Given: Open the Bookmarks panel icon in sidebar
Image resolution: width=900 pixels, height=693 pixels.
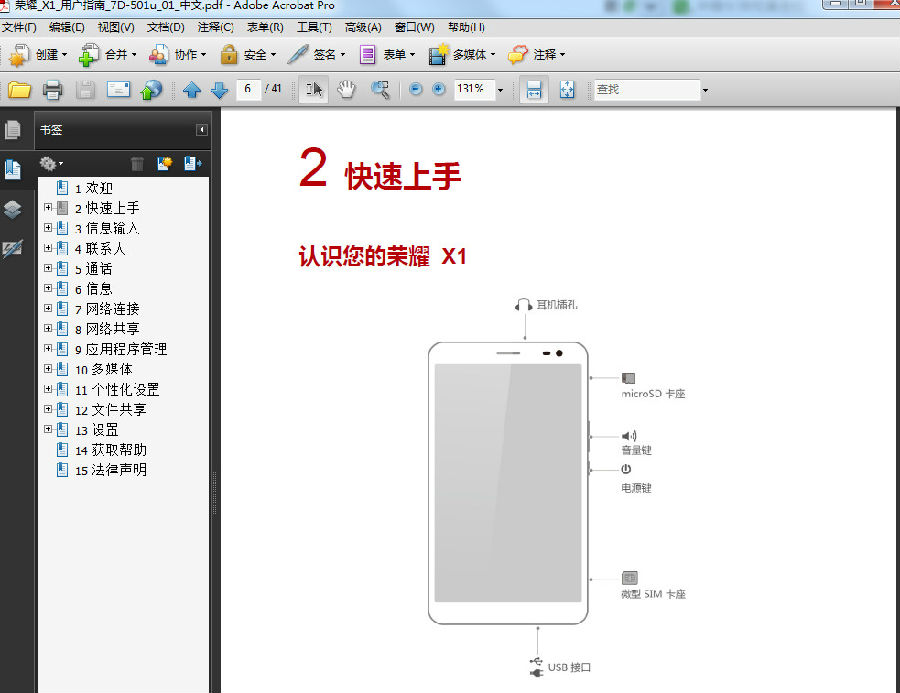Looking at the screenshot, I should click(x=13, y=169).
